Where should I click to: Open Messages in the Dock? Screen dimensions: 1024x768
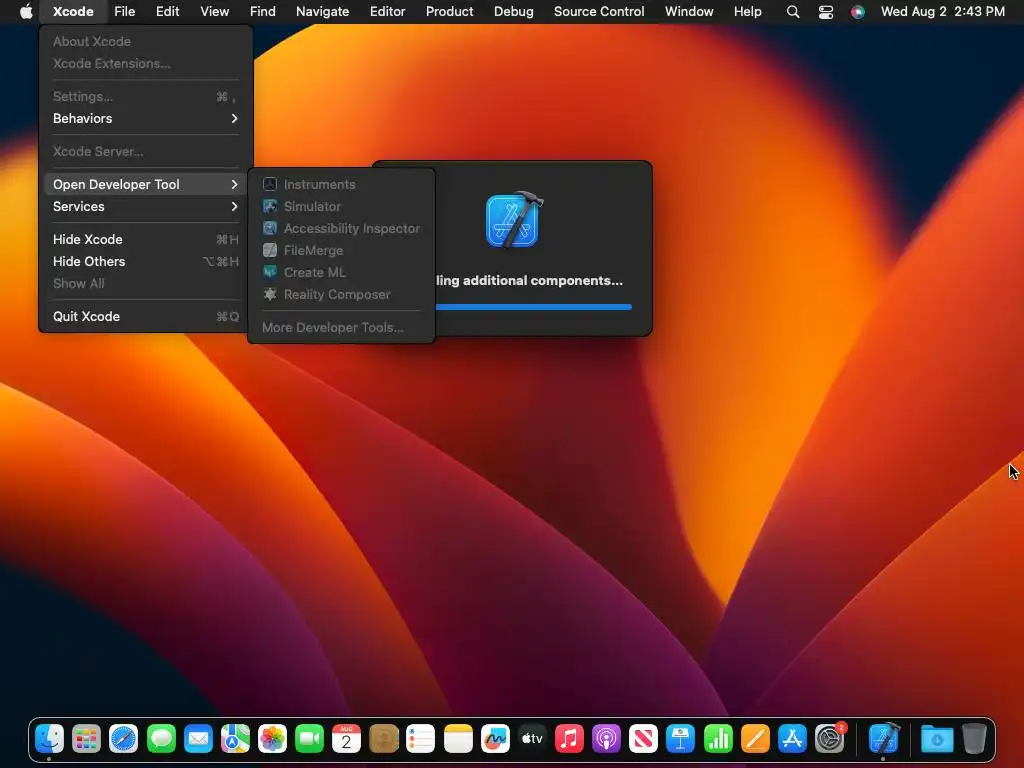click(x=161, y=739)
